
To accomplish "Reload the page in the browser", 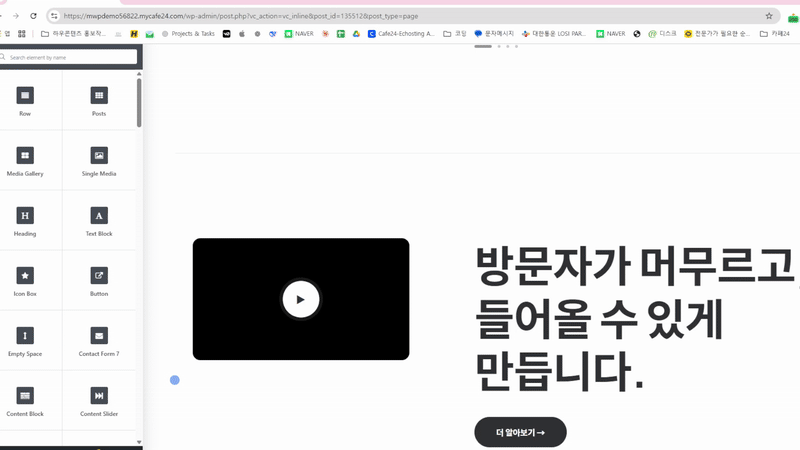I will click(34, 16).
